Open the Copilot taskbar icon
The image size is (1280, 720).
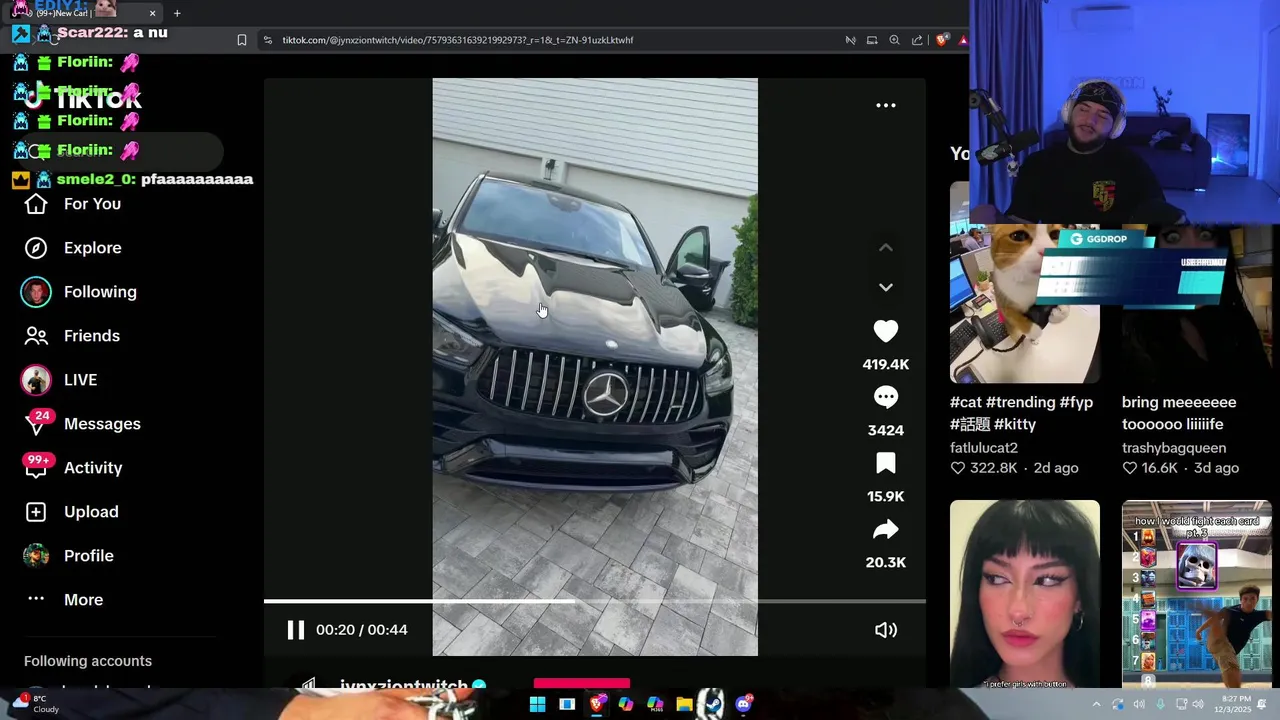(626, 704)
